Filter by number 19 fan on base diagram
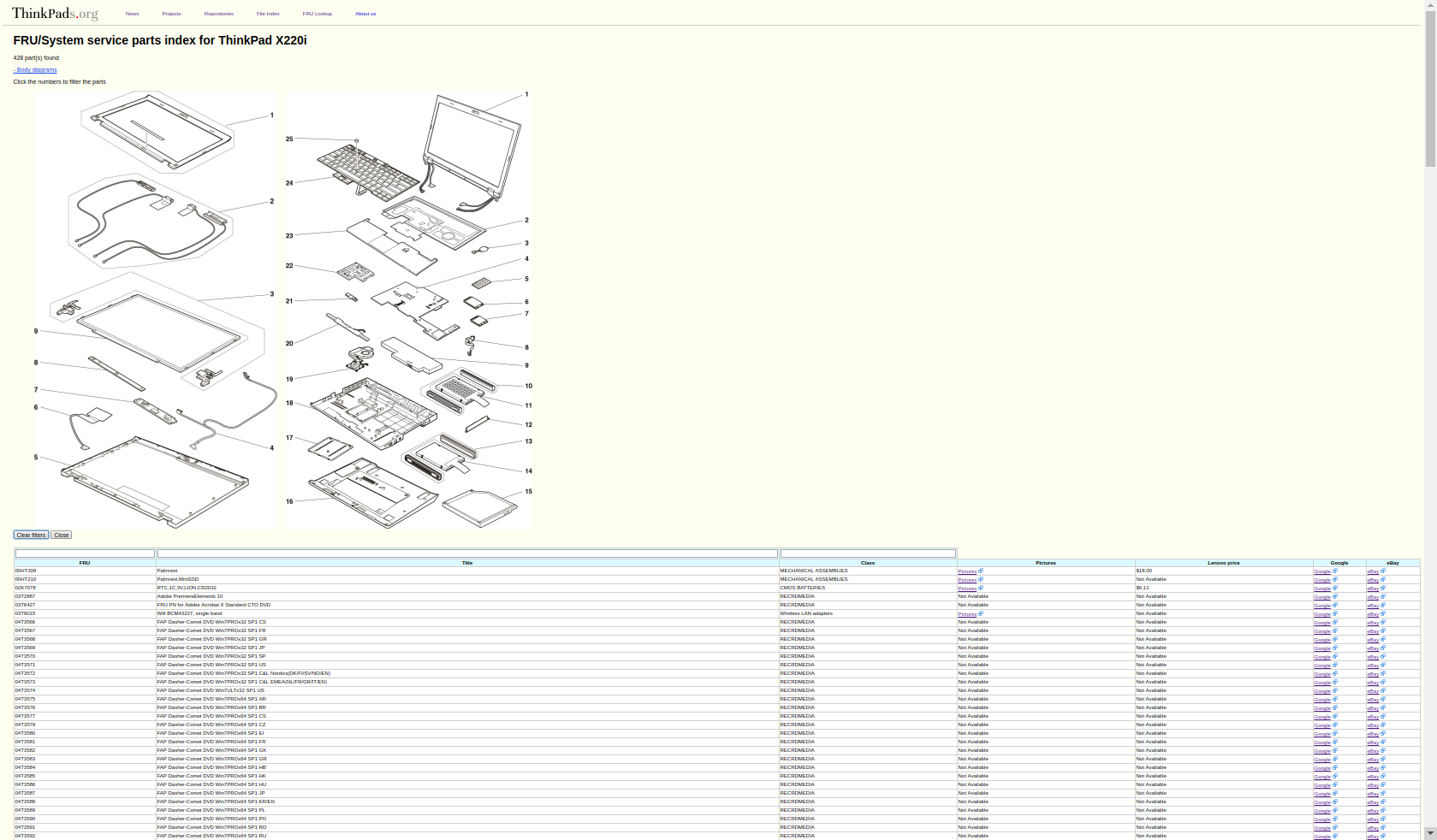Viewport: 1437px width, 840px height. coord(289,379)
